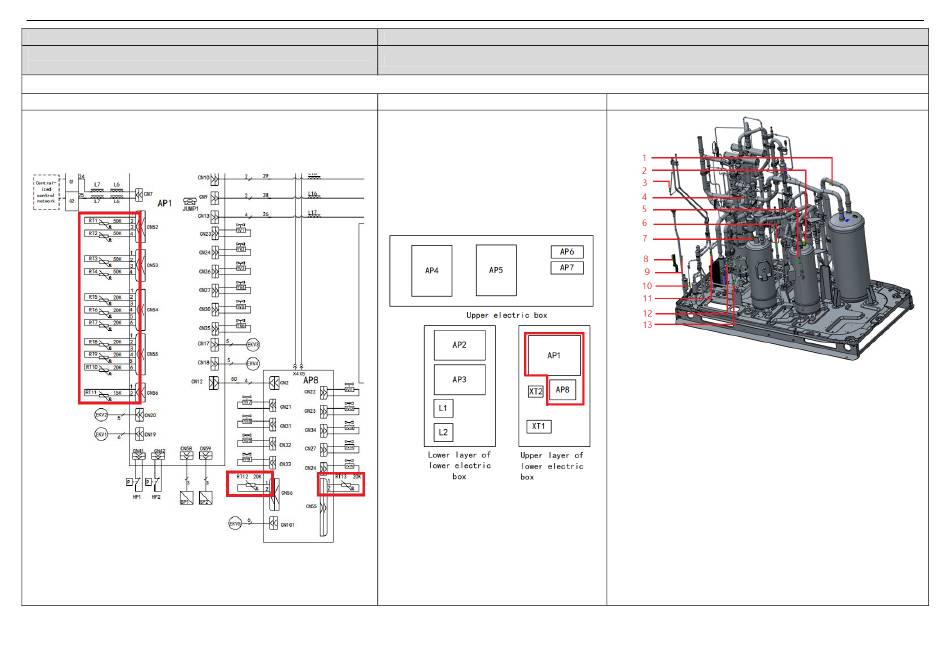950x648 pixels.
Task: Click the AP4 board box
Action: pyautogui.click(x=432, y=270)
